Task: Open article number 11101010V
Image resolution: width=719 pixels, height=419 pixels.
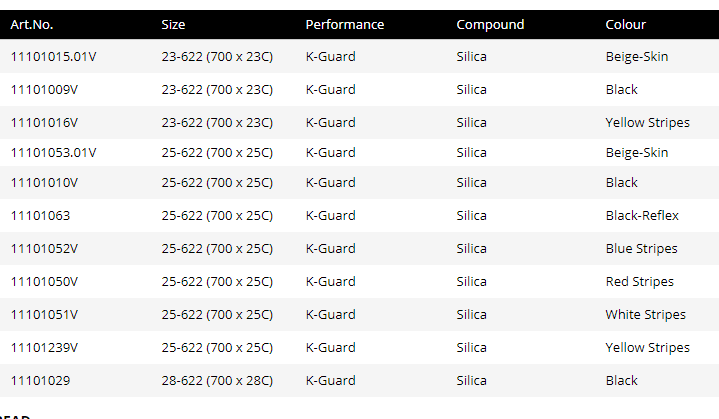Action: (x=44, y=183)
